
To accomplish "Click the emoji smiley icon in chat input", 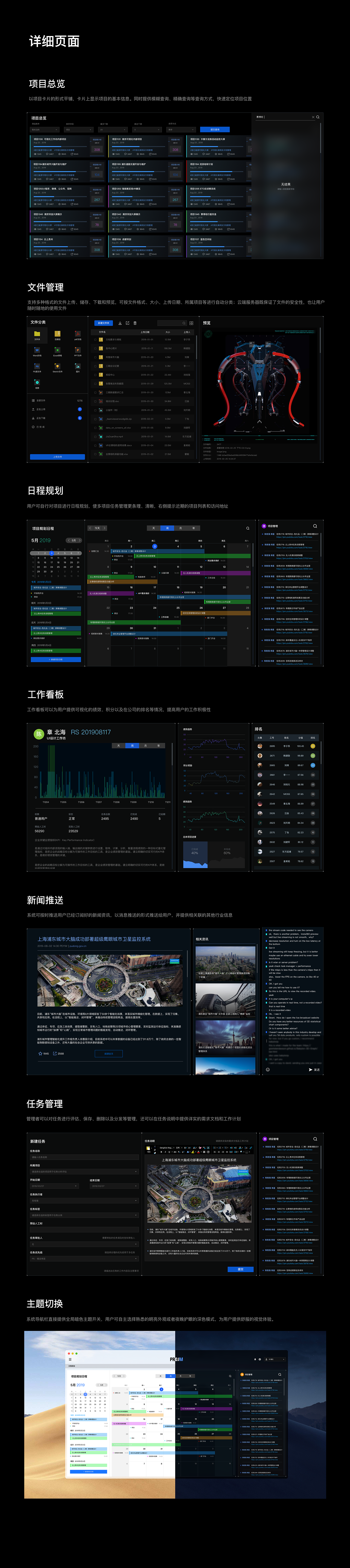I will pos(268,1069).
